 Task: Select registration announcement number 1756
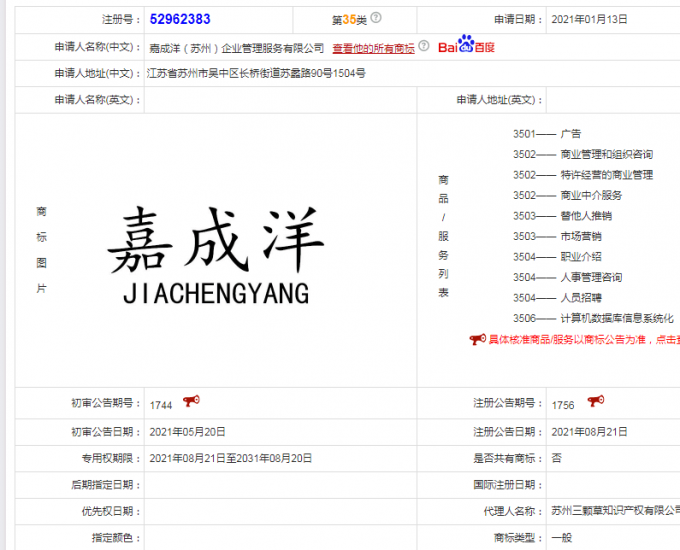click(563, 405)
